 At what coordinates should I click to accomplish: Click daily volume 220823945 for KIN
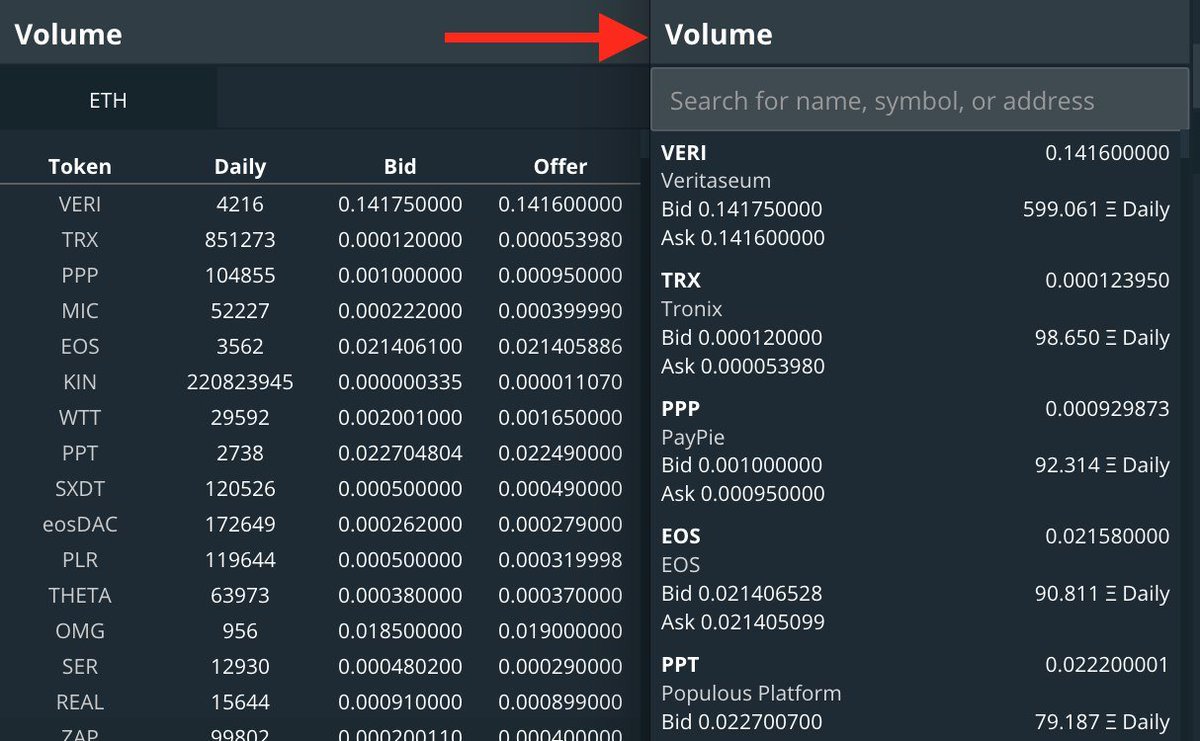(240, 382)
